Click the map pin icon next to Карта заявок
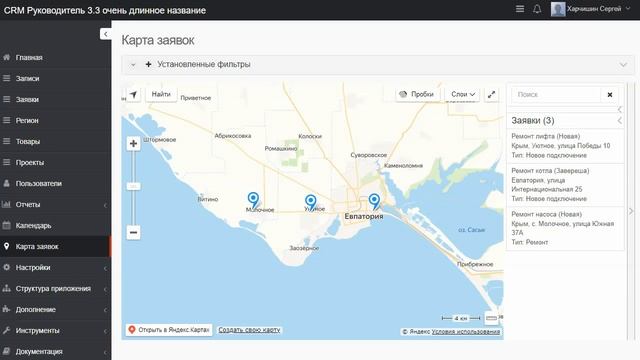Image resolution: width=640 pixels, height=360 pixels. [7, 246]
